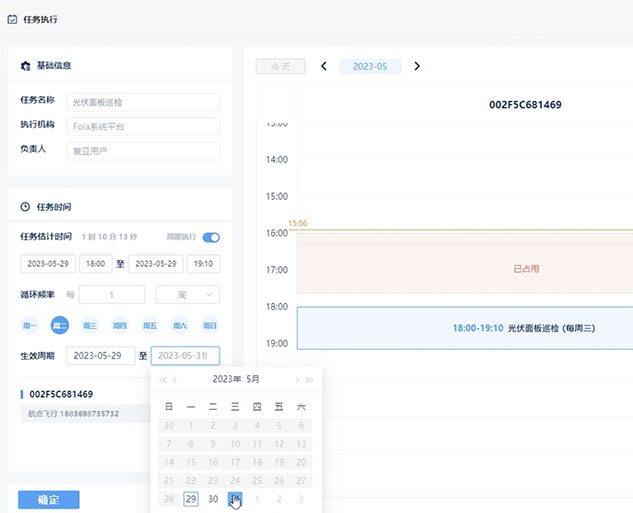Screen dimensions: 633x513
Task: Deselect the highlighted 周二 weekday
Action: tap(60, 325)
